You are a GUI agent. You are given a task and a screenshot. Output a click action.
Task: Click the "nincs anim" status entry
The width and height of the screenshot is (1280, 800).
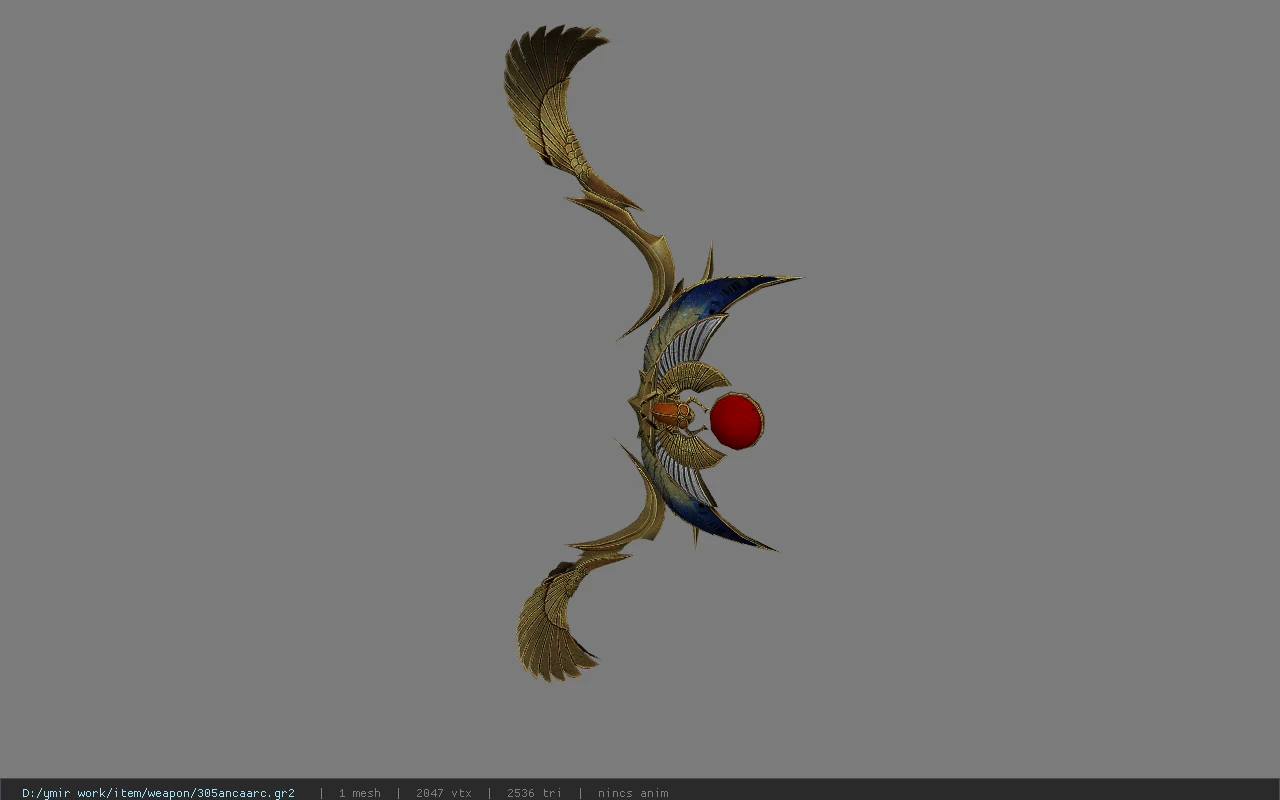[633, 793]
